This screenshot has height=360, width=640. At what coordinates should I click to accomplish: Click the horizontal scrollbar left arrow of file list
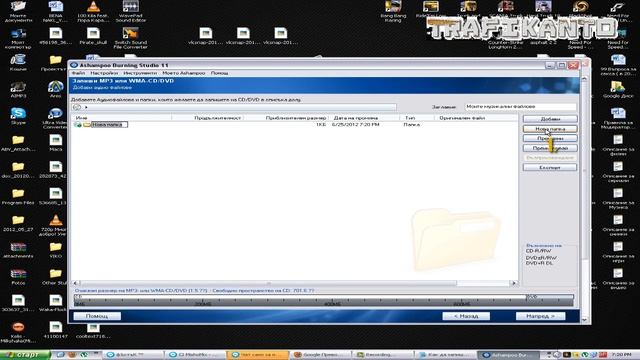(76, 283)
